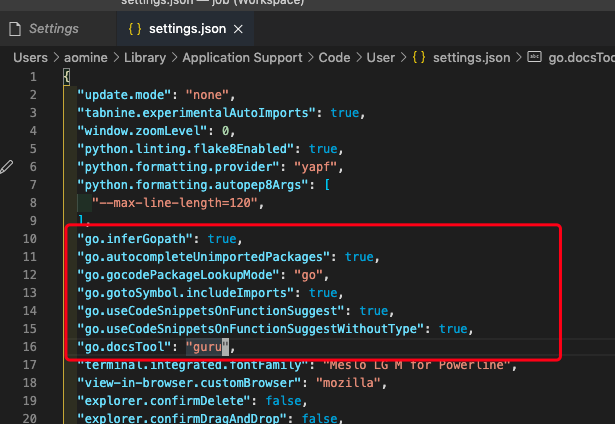Viewport: 615px width, 424px height.
Task: Click "go.inferGopath" key text
Action: (135, 239)
